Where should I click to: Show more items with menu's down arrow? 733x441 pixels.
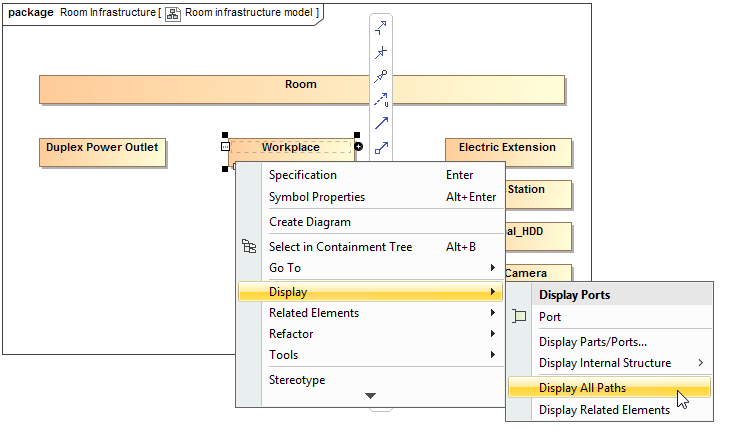click(370, 396)
